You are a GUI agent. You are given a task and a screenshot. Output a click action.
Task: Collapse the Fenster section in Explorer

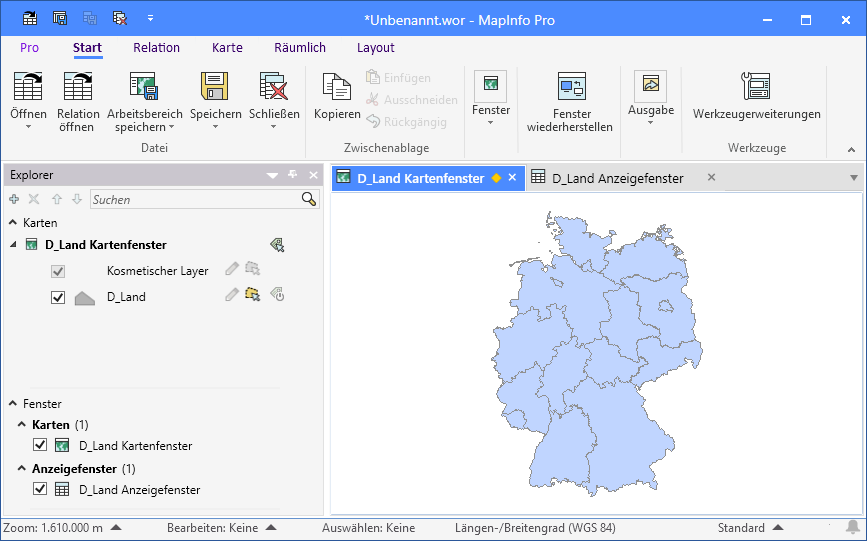(x=13, y=403)
